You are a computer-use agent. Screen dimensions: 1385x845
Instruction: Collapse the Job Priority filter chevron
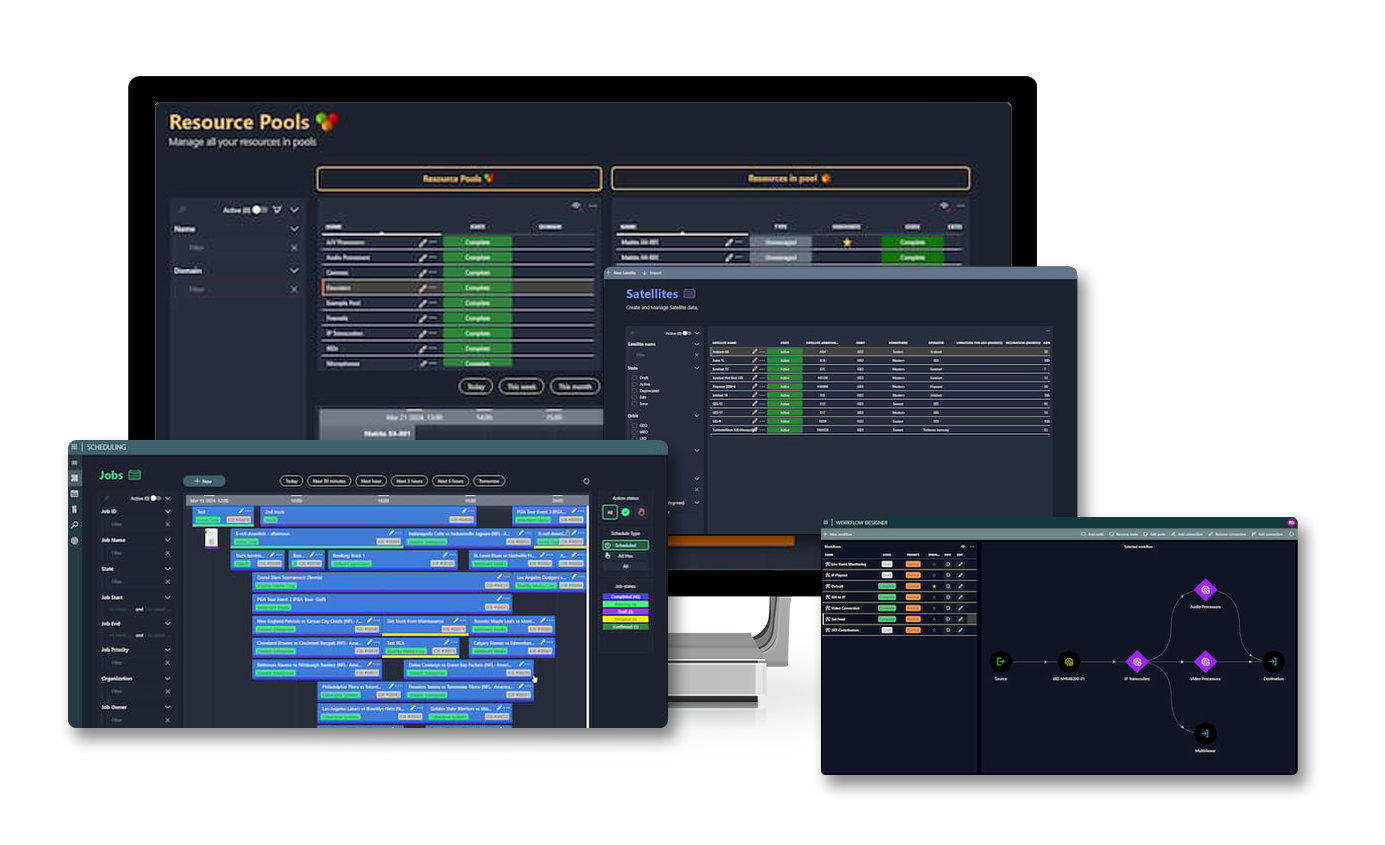pyautogui.click(x=167, y=650)
